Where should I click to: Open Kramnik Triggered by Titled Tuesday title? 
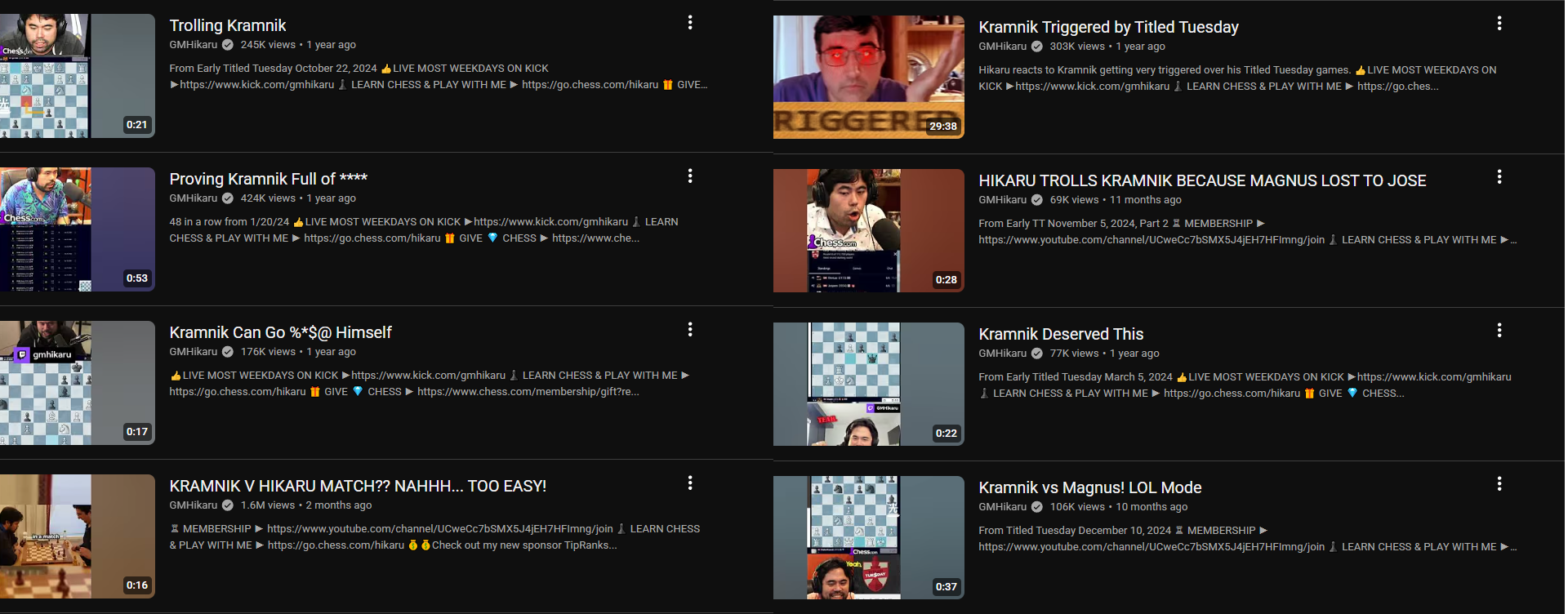click(x=1109, y=27)
